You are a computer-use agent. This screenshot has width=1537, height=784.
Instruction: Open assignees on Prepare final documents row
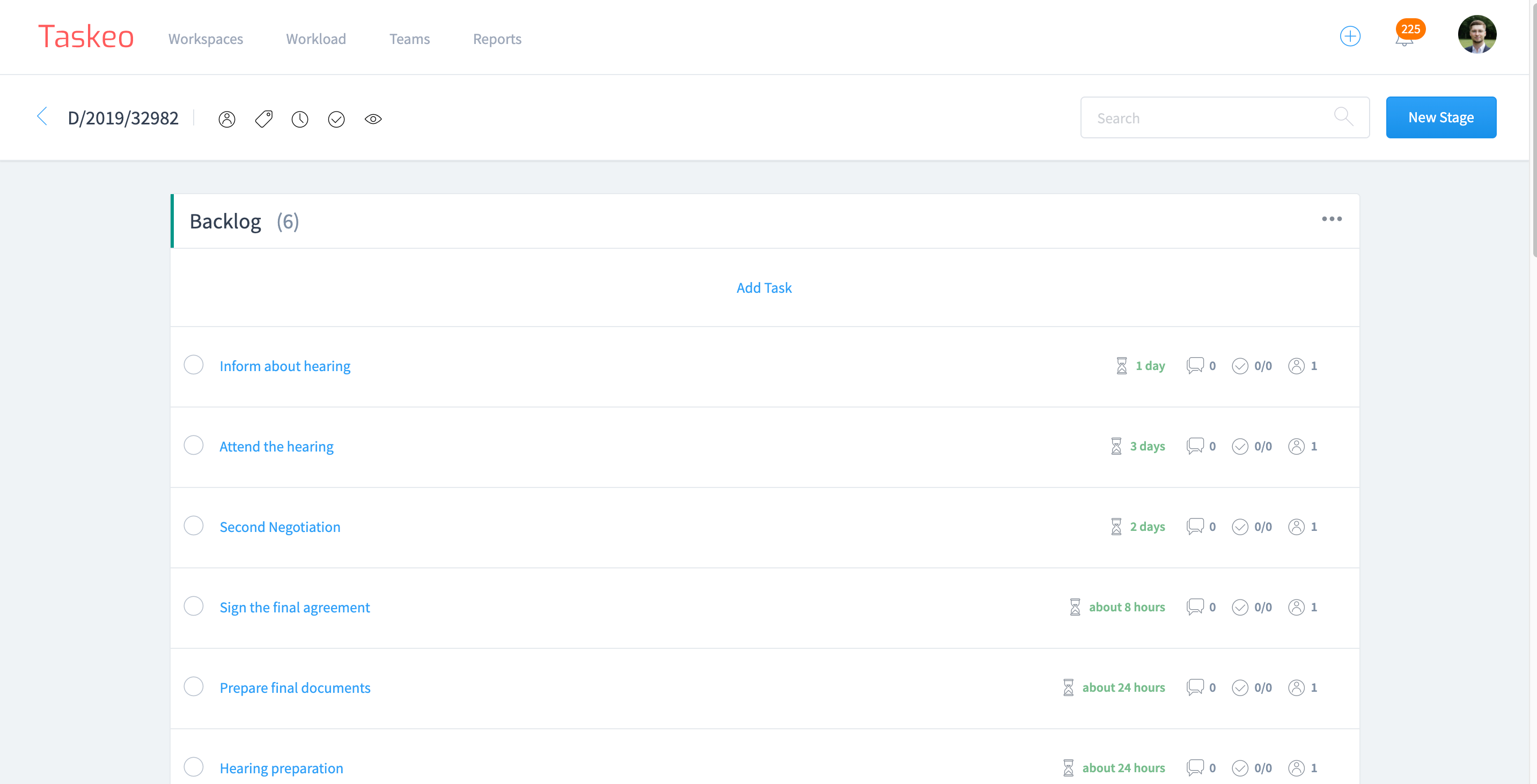[x=1296, y=687]
